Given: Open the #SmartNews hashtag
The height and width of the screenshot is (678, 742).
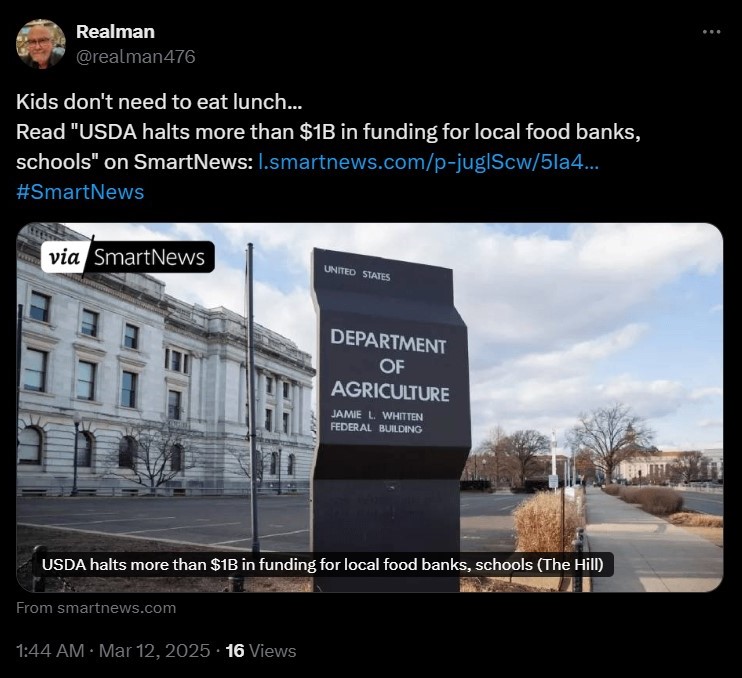Looking at the screenshot, I should coord(80,192).
